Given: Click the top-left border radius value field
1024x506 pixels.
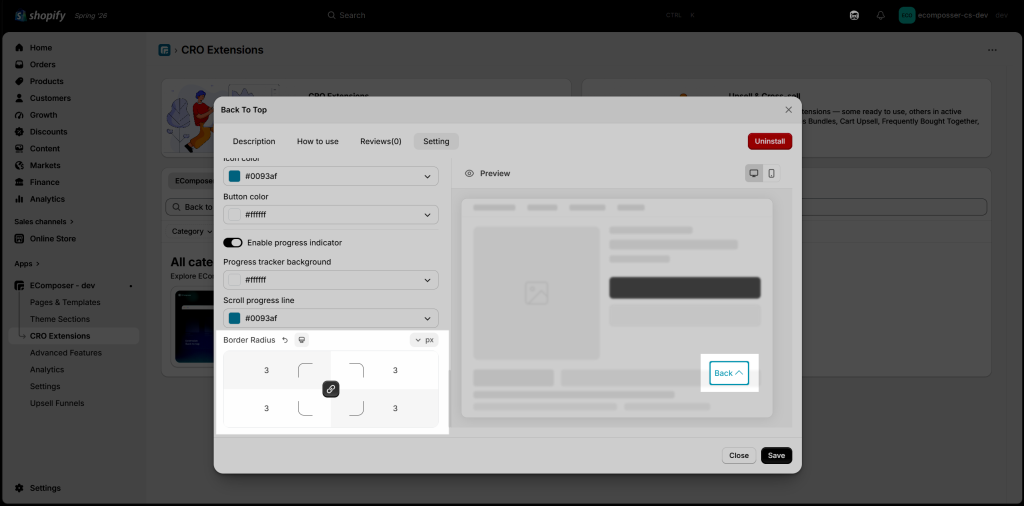Looking at the screenshot, I should 266,370.
